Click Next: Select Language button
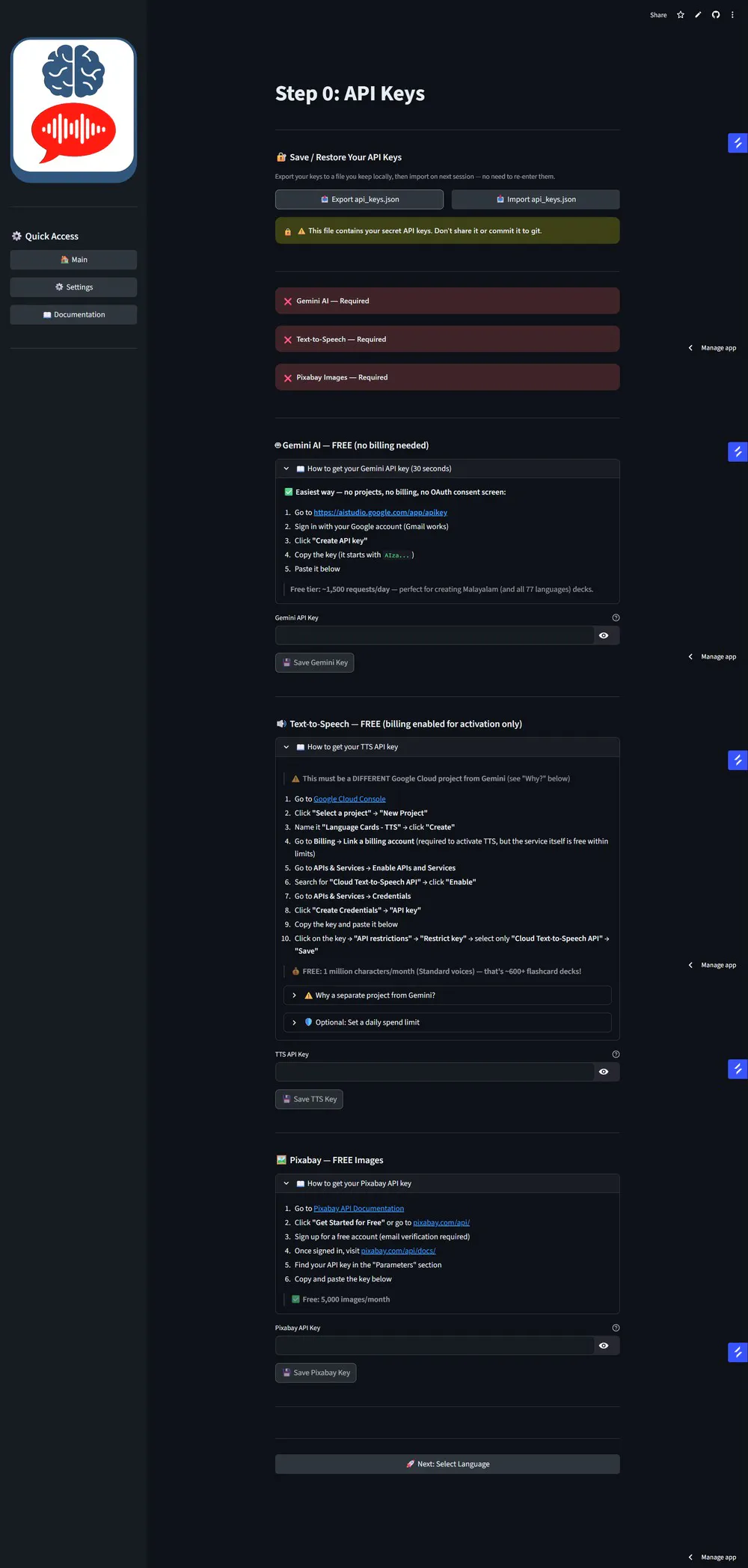The image size is (748, 1568). 447,1464
